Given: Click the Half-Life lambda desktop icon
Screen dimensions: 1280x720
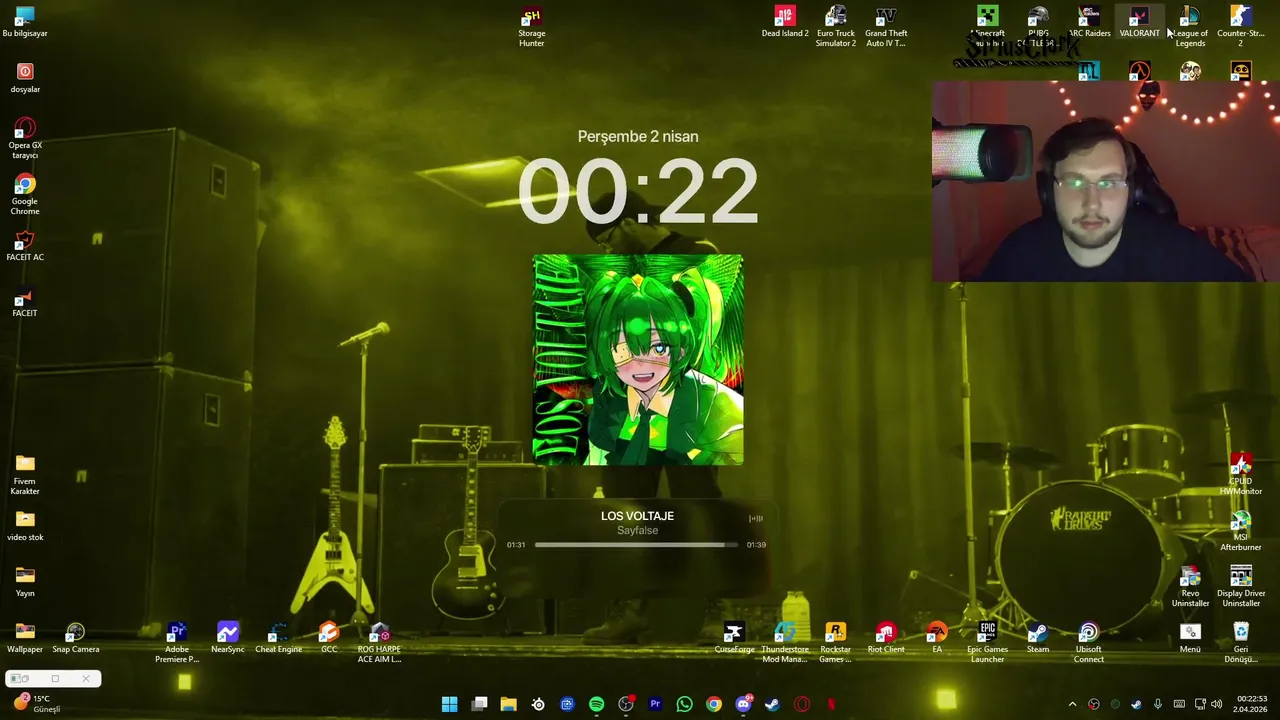Looking at the screenshot, I should coord(1139,70).
